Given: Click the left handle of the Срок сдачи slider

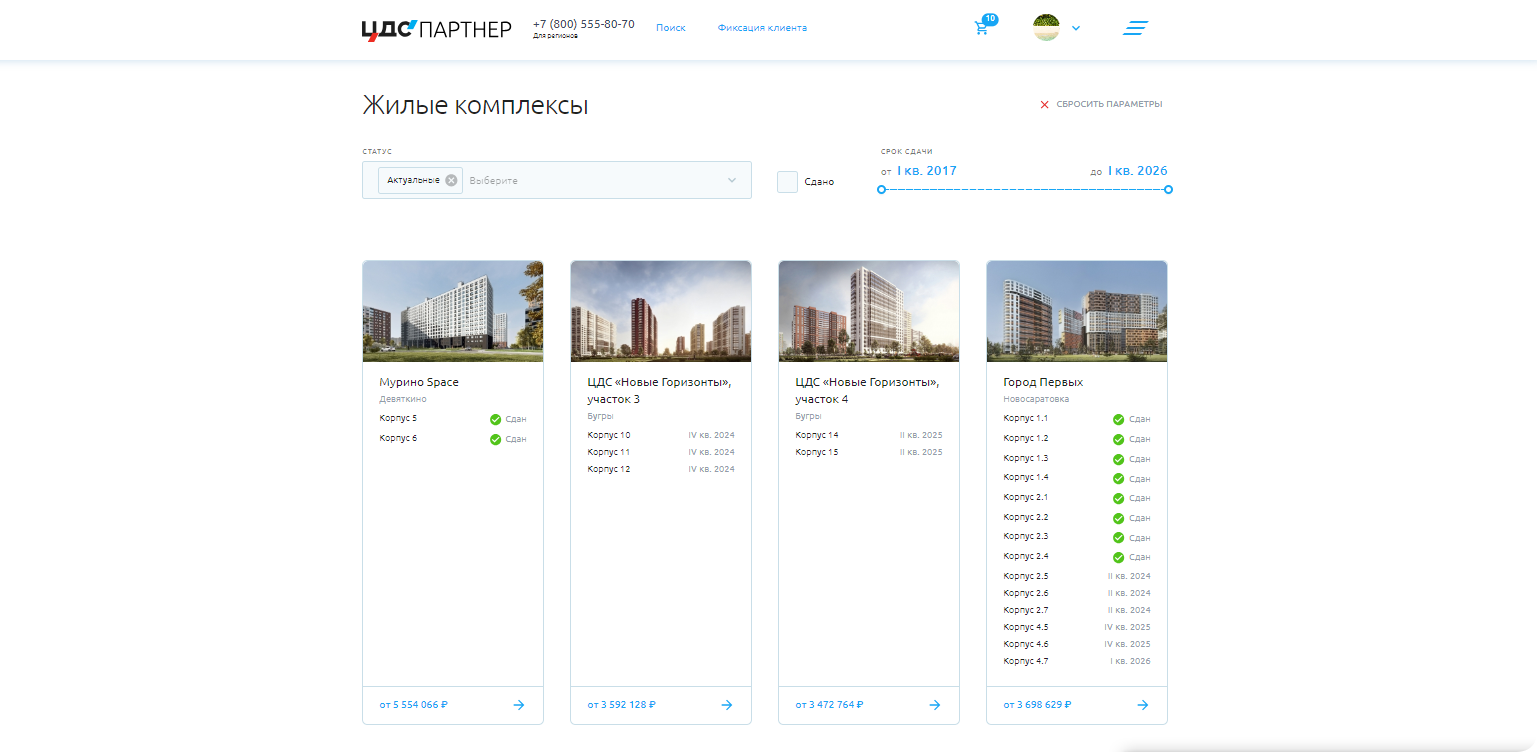Looking at the screenshot, I should [x=881, y=189].
